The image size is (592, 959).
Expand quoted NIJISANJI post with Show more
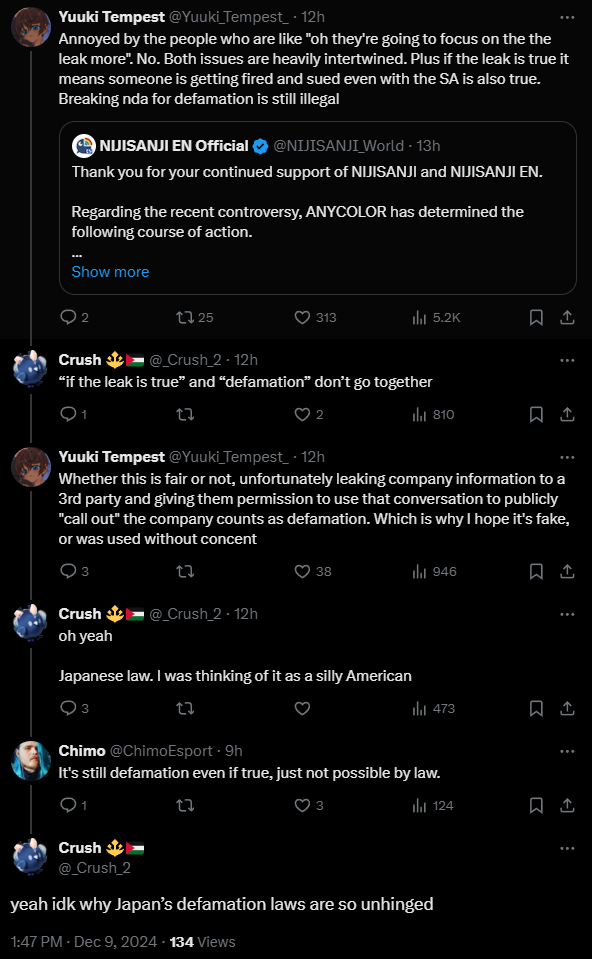click(x=110, y=272)
